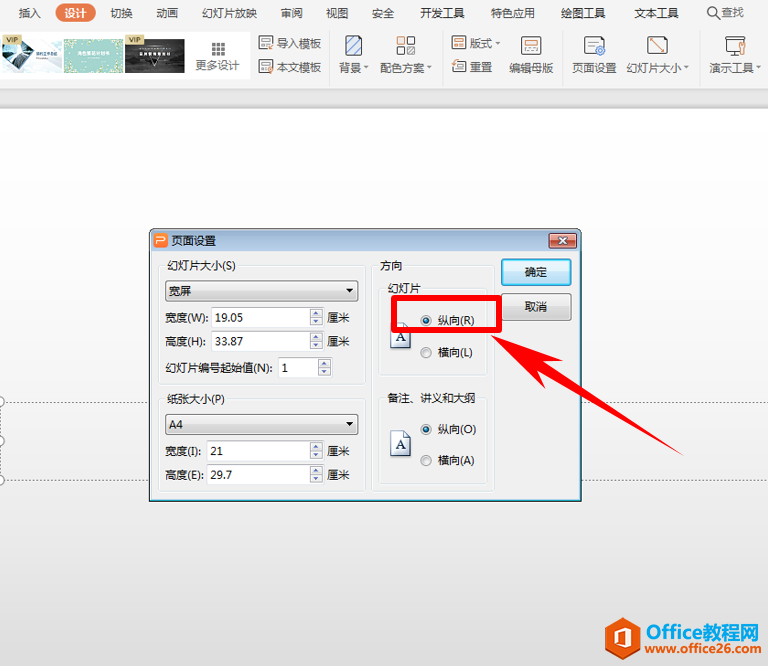Select the teal design template thumbnail
This screenshot has width=768, height=666.
coord(93,56)
